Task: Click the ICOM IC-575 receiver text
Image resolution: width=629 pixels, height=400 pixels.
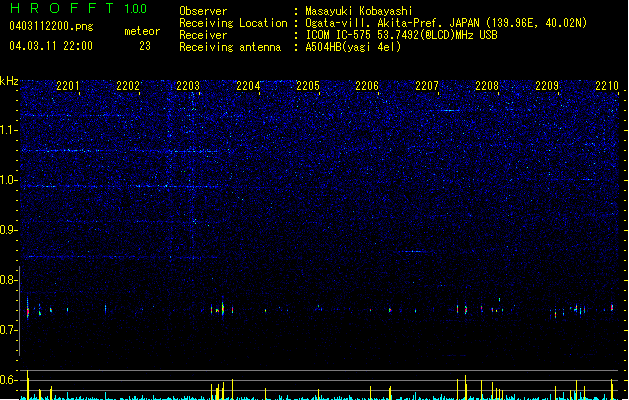Action: click(401, 35)
